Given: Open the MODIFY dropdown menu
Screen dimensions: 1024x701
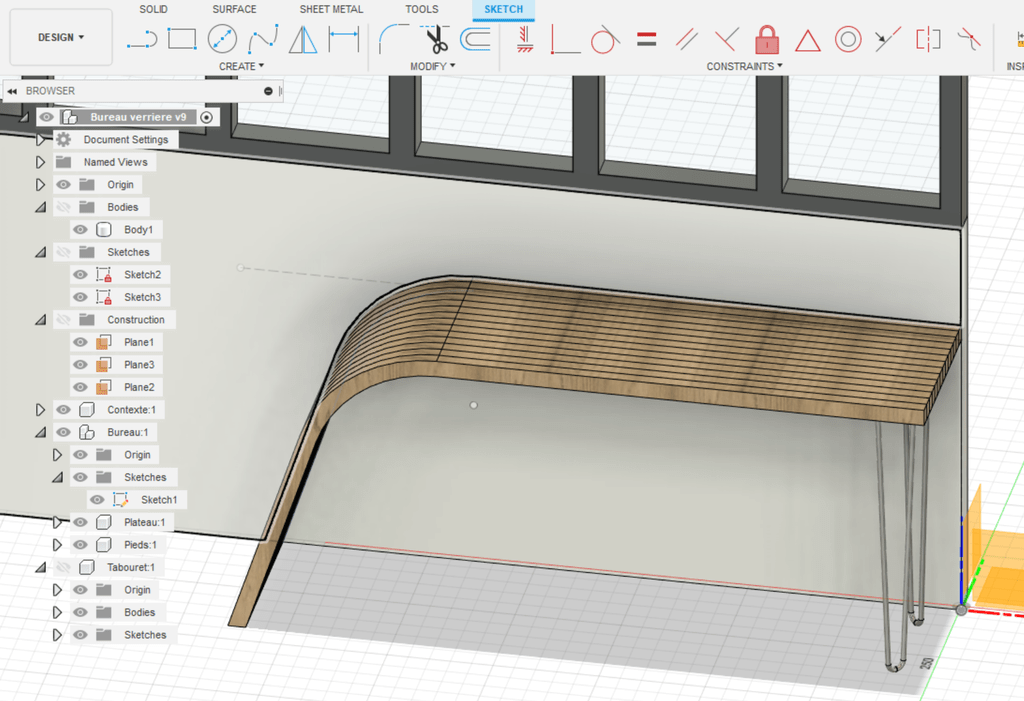Looking at the screenshot, I should click(433, 66).
